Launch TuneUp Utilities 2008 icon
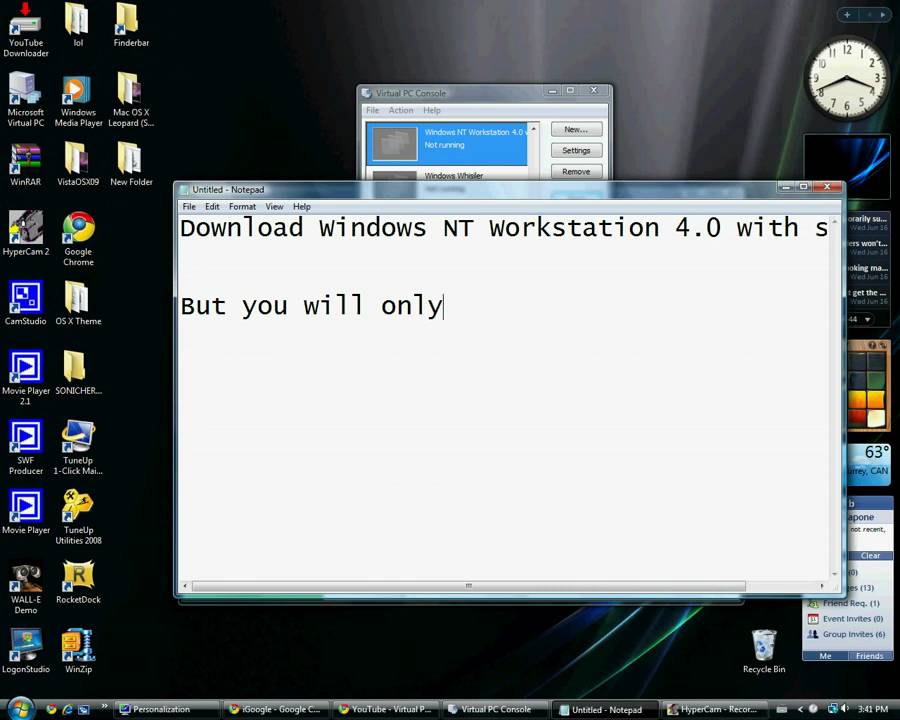Screen dimensions: 900x720 pos(78,517)
